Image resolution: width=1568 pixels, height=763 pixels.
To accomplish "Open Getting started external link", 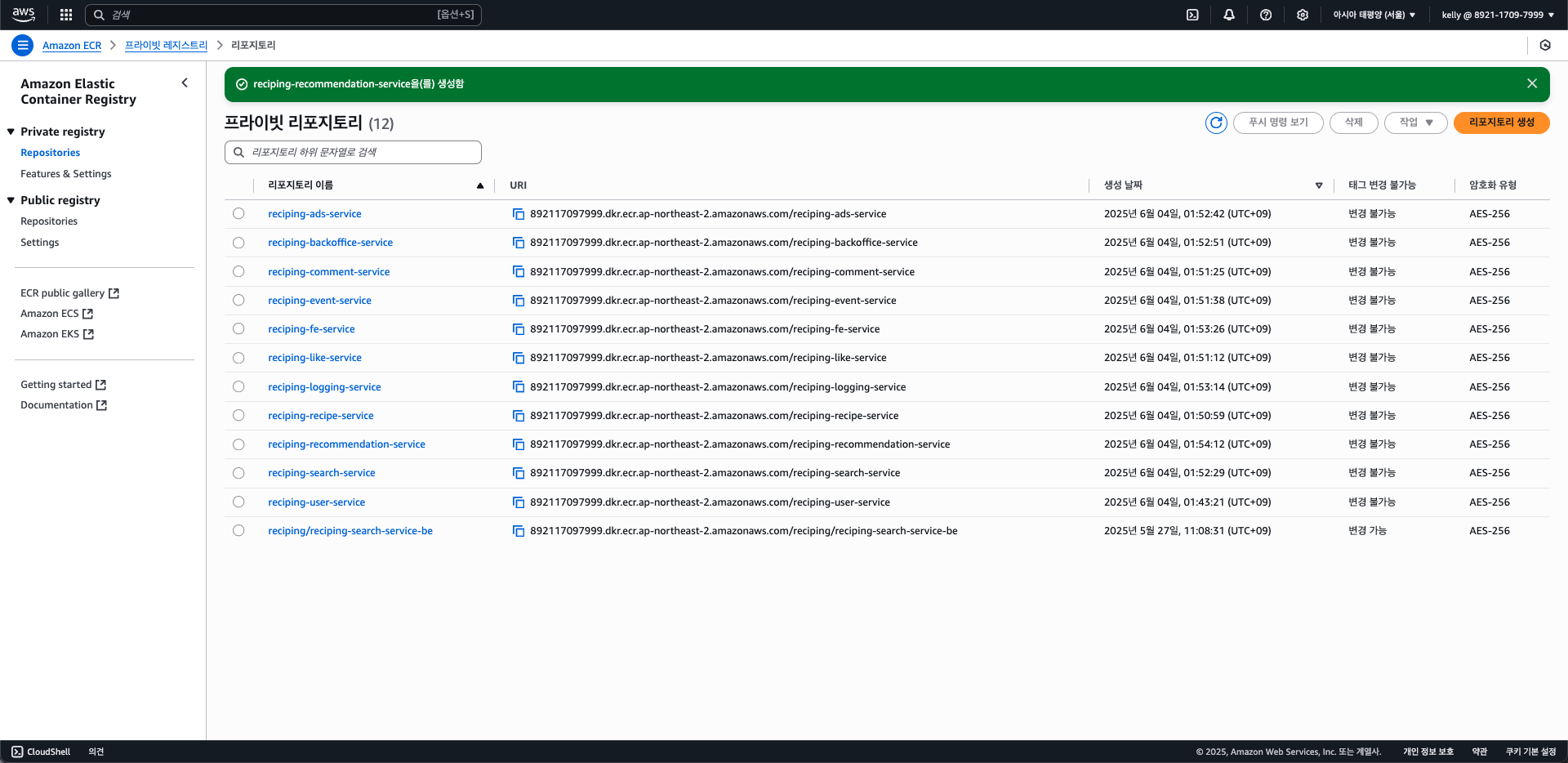I will point(64,385).
